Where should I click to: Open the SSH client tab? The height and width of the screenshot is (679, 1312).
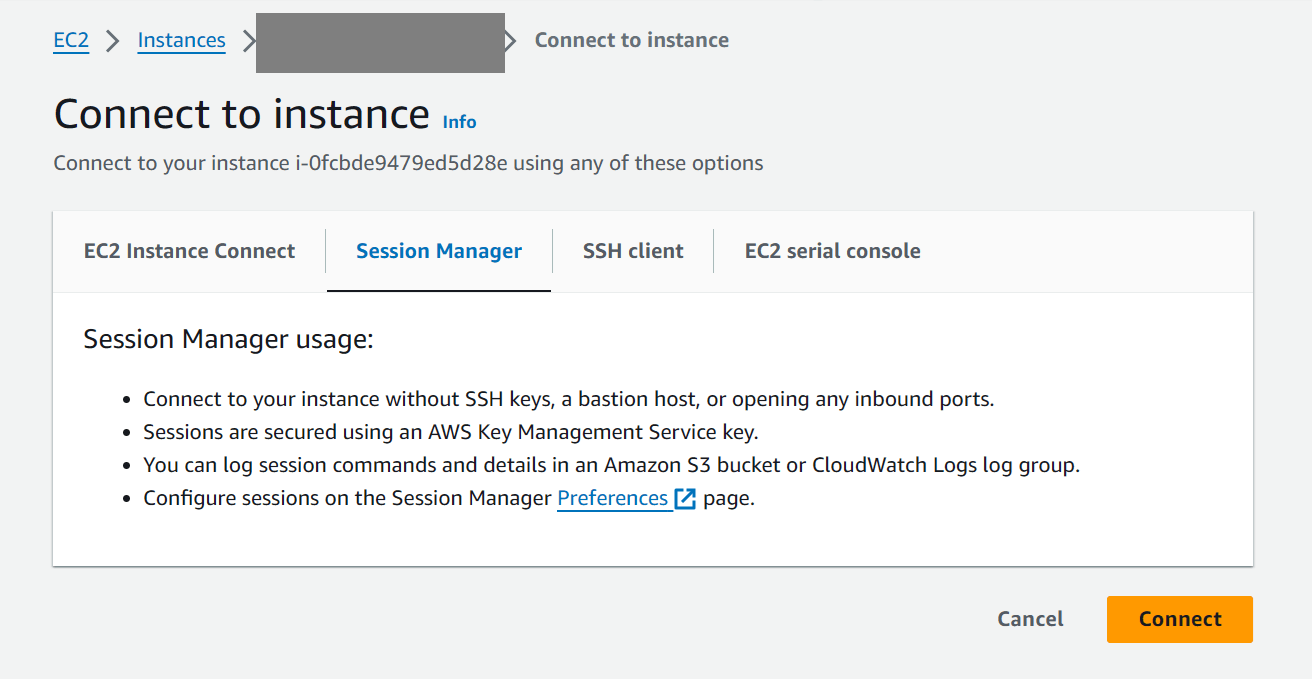point(633,251)
